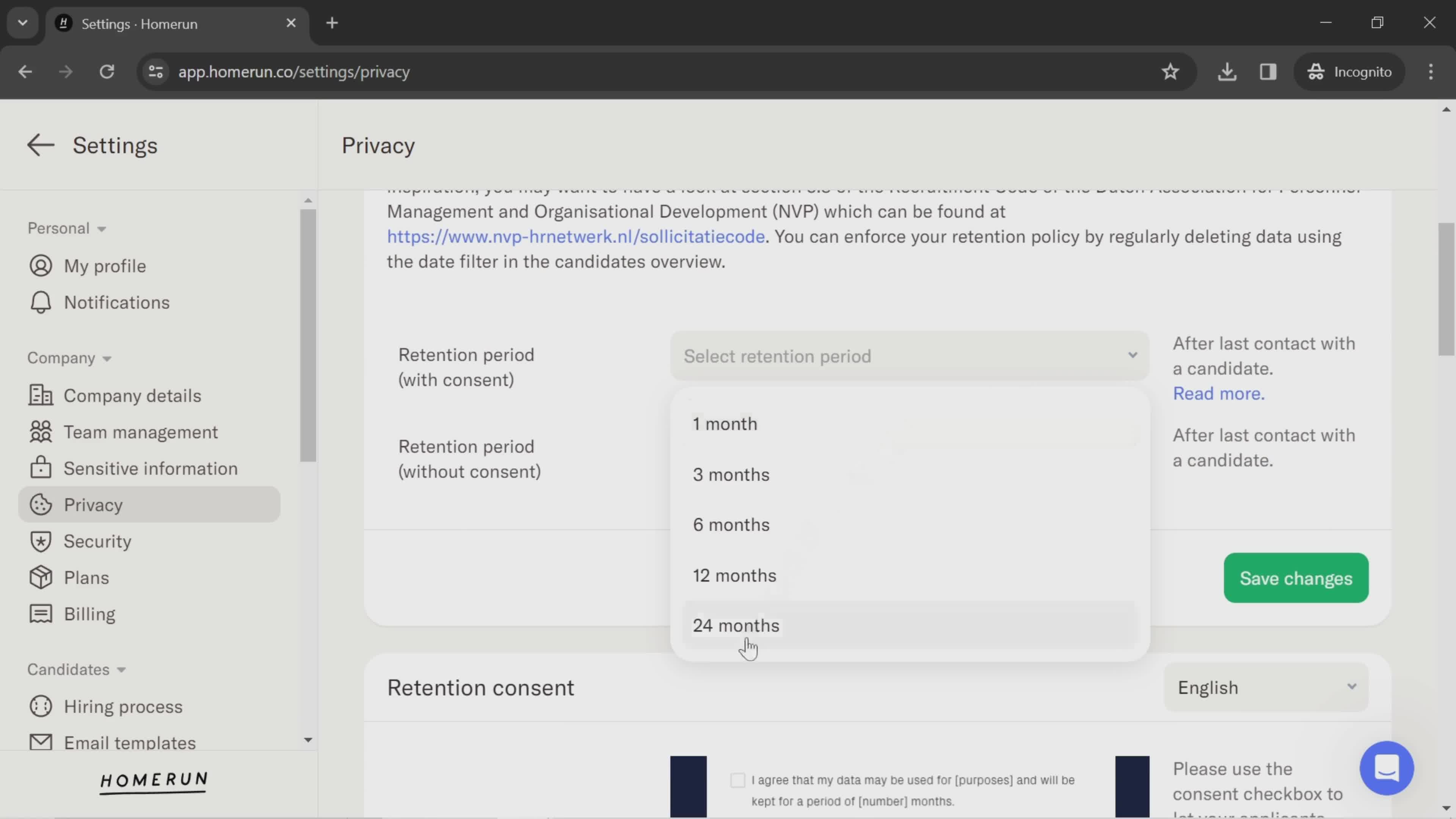Open Chrome three-dot menu
Image resolution: width=1456 pixels, height=819 pixels.
click(x=1431, y=72)
